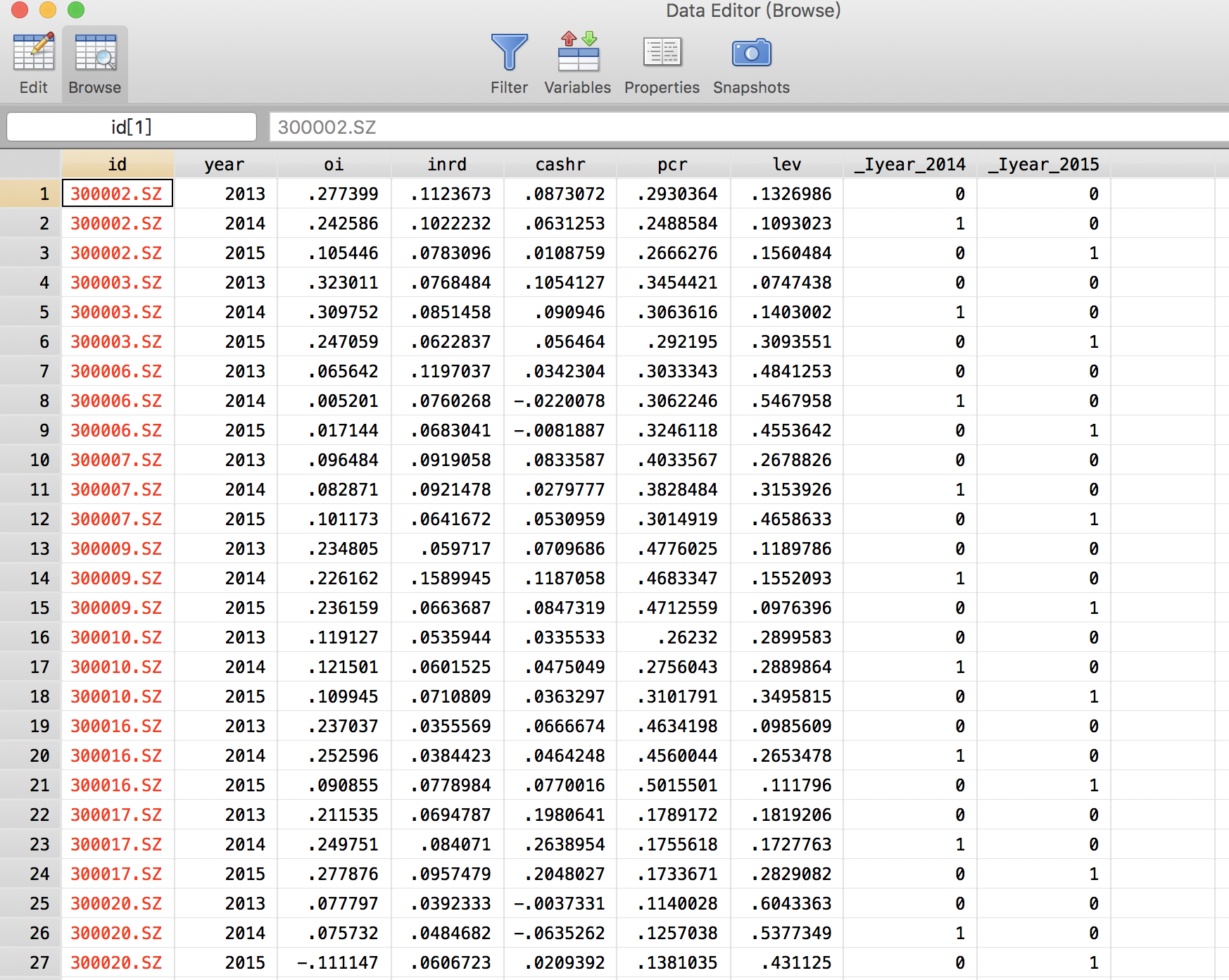Switch to Edit mode icon

click(33, 52)
